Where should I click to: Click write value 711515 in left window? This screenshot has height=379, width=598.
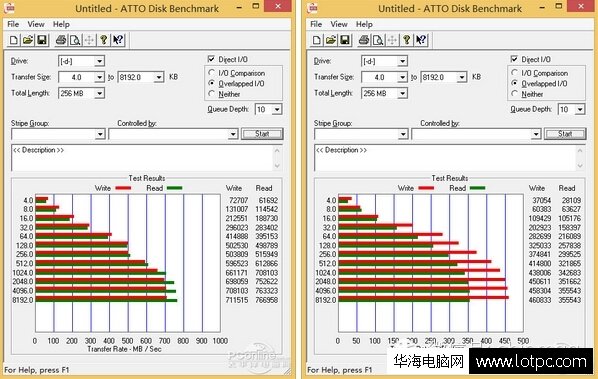tap(237, 300)
